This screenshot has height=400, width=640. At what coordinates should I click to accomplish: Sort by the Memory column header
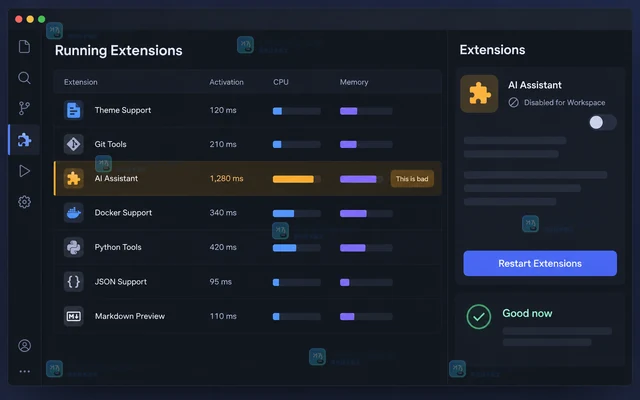pyautogui.click(x=354, y=82)
